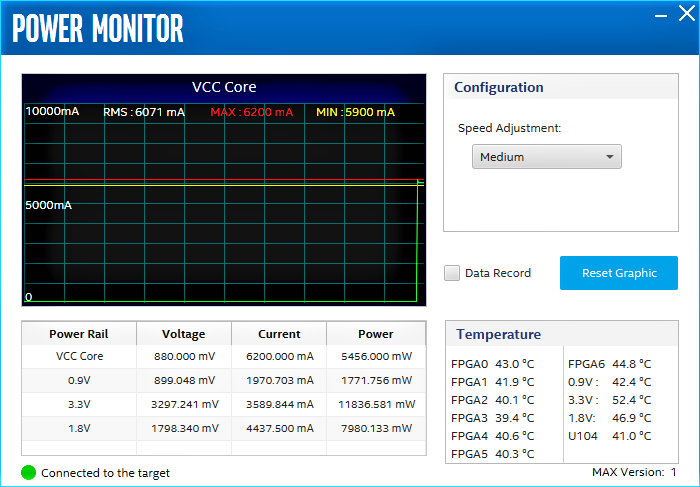Image resolution: width=700 pixels, height=487 pixels.
Task: Click the Current column header
Action: click(x=280, y=334)
